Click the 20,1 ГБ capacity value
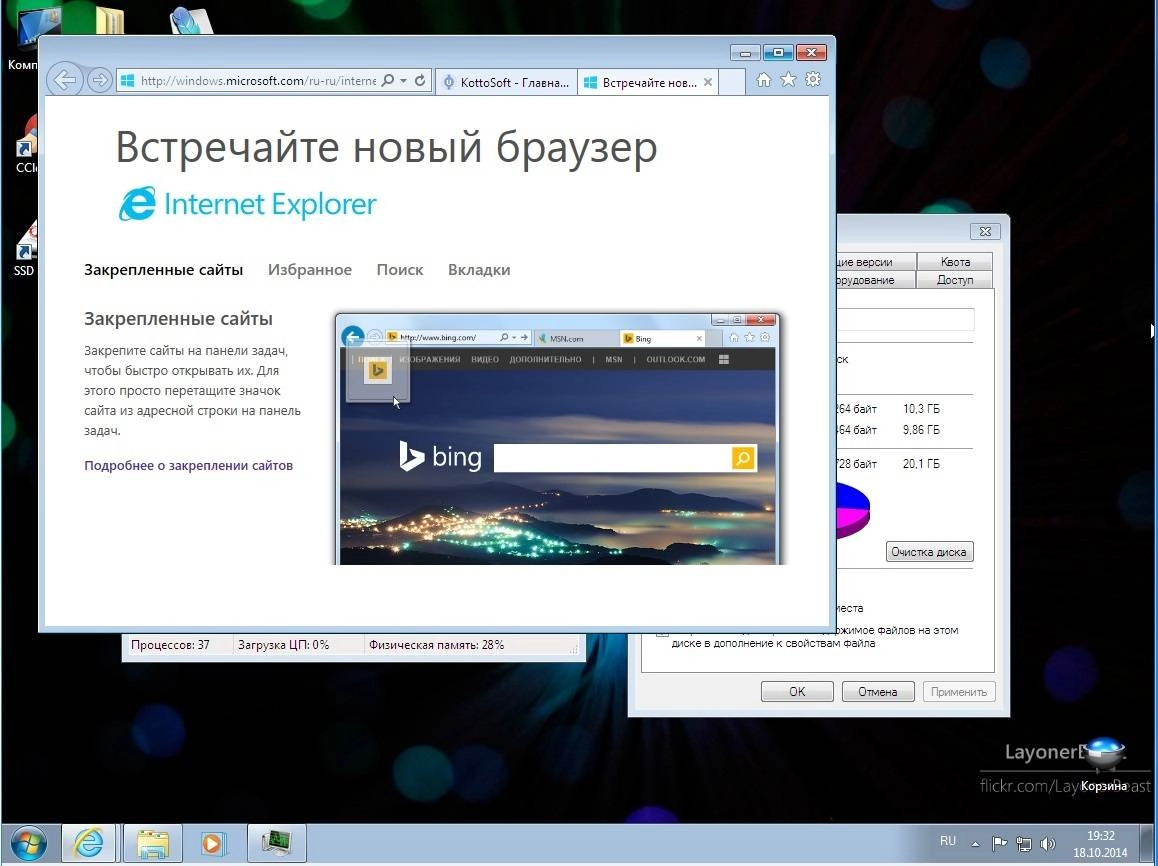The width and height of the screenshot is (1158, 866). click(921, 464)
